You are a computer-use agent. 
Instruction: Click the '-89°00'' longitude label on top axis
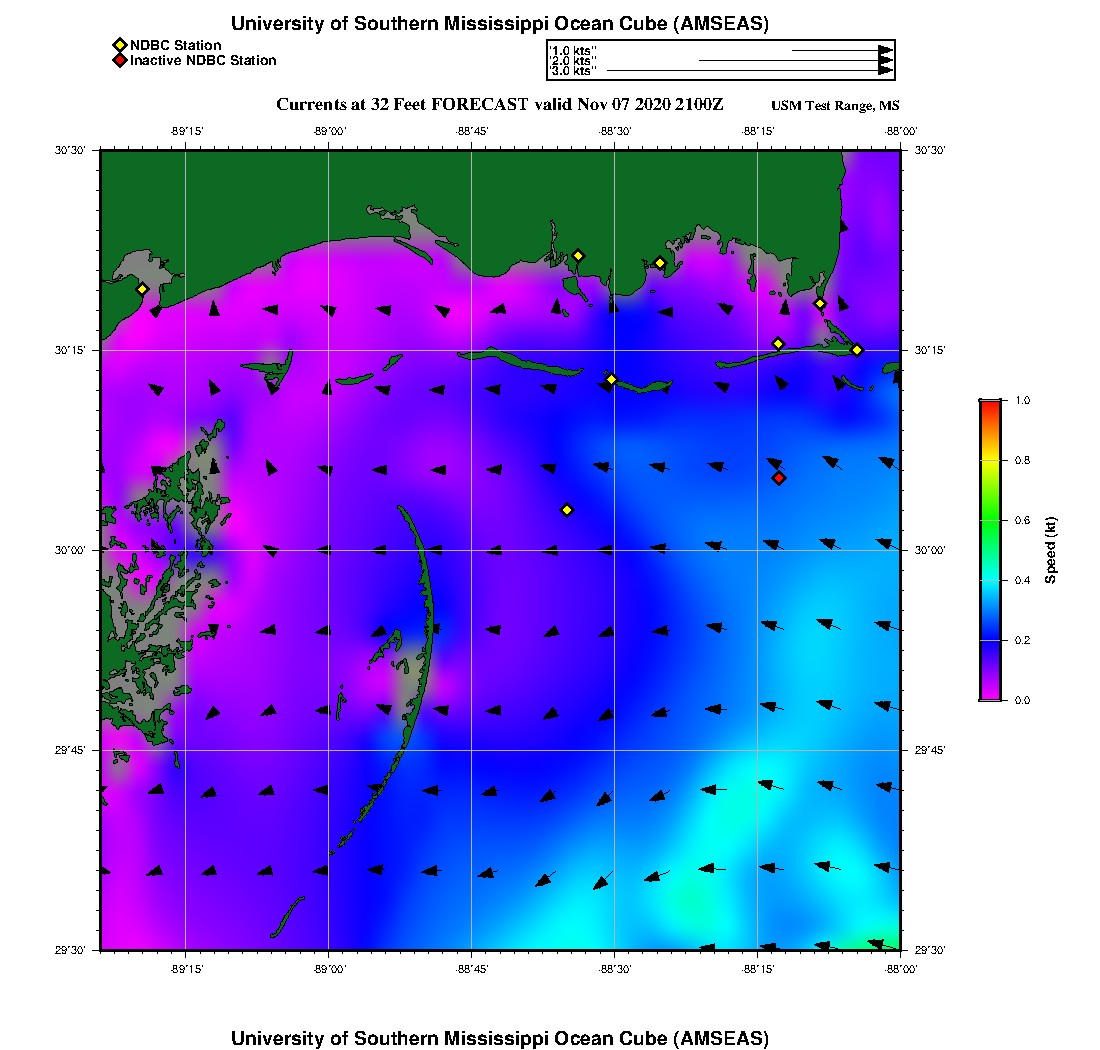click(329, 131)
